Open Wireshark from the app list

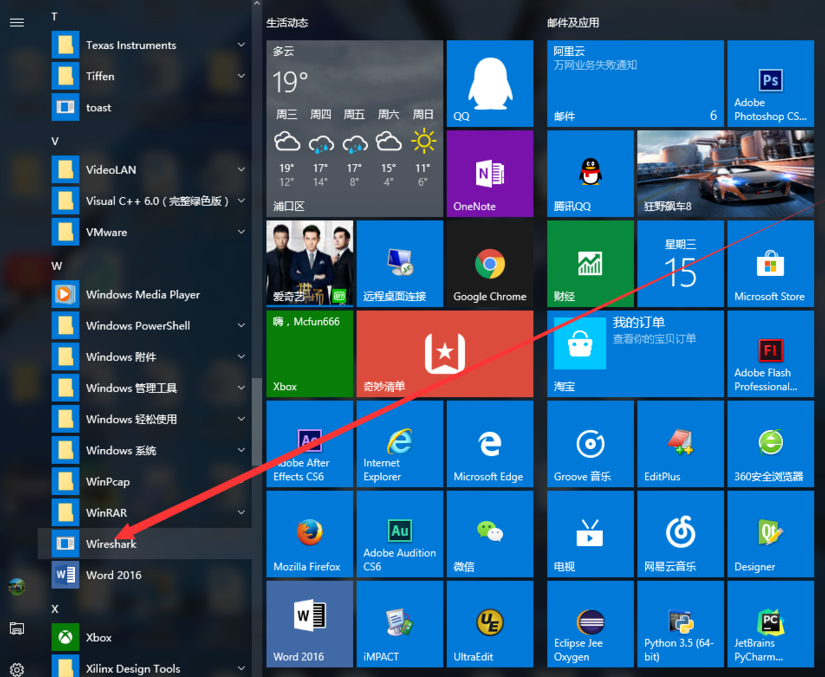[x=111, y=544]
